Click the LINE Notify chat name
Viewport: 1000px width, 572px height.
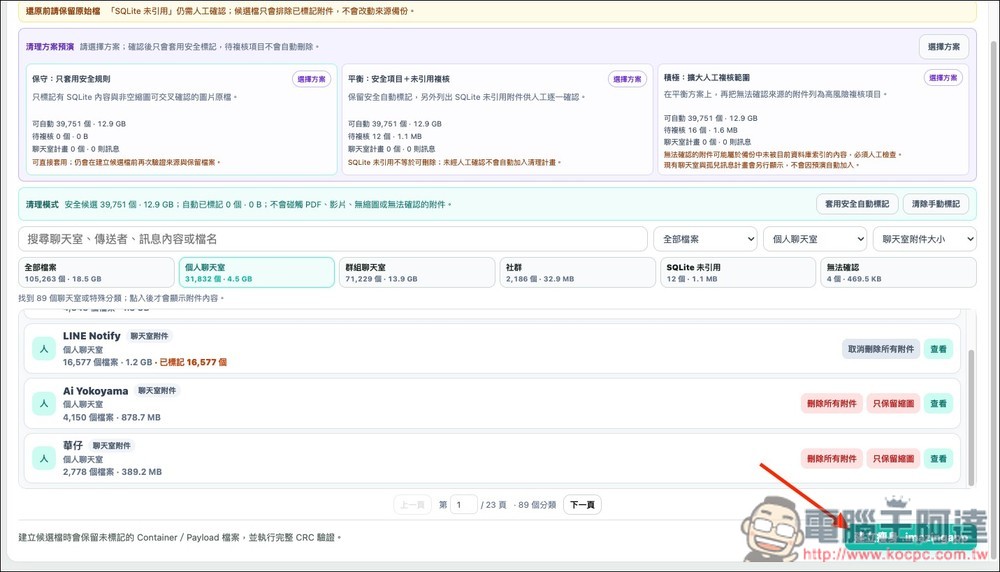pyautogui.click(x=92, y=335)
